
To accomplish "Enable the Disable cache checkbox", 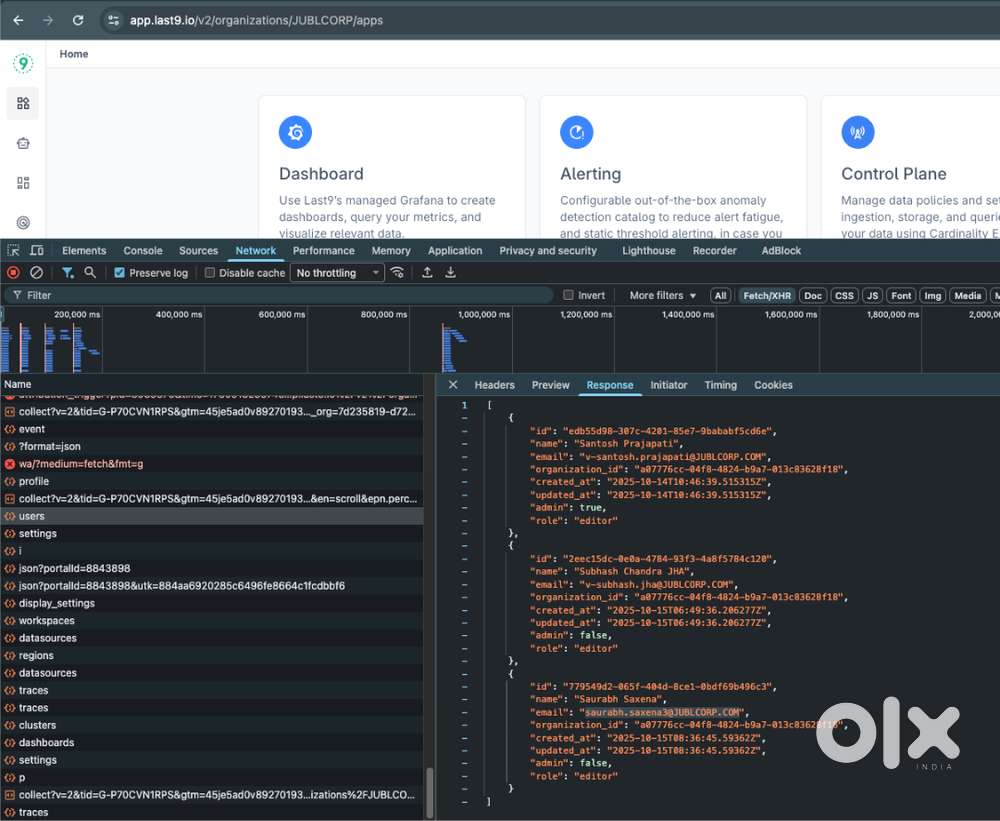I will point(210,273).
